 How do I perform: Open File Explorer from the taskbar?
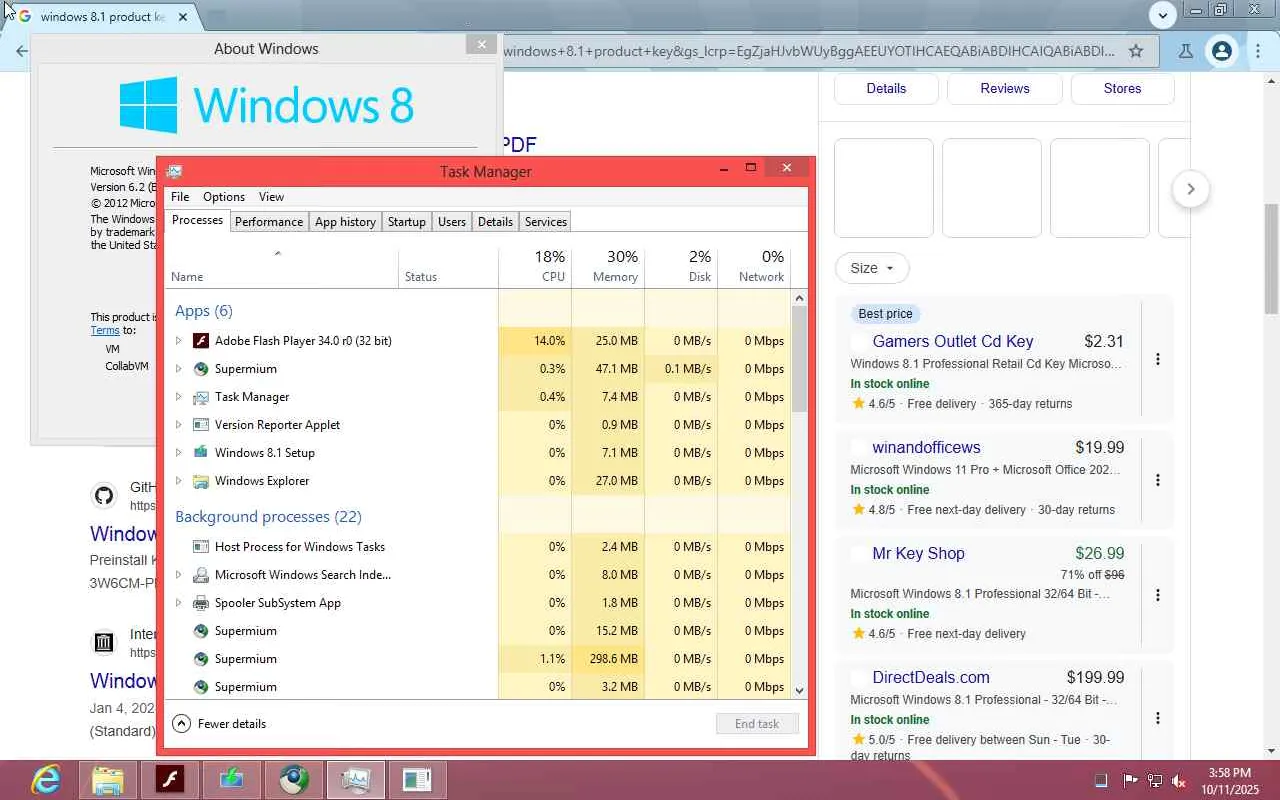click(x=108, y=780)
